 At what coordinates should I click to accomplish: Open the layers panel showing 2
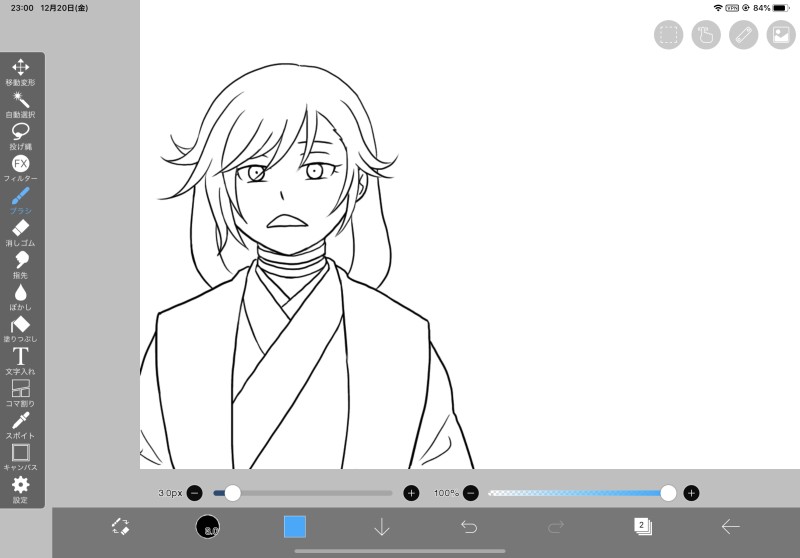coord(643,526)
